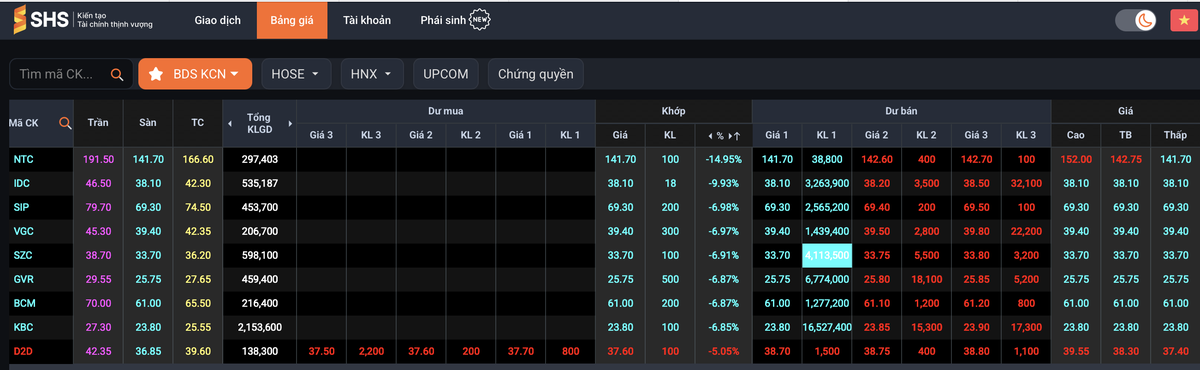This screenshot has height=370, width=1200.
Task: Click the 3,263,900 sell volume for IDC
Action: coord(826,183)
